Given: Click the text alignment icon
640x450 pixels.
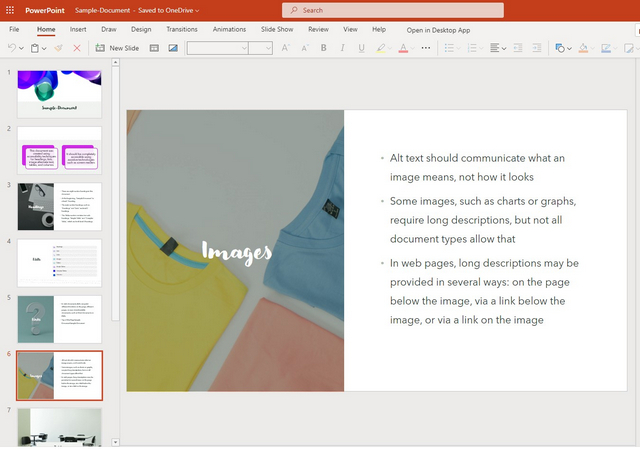Looking at the screenshot, I should tap(494, 48).
